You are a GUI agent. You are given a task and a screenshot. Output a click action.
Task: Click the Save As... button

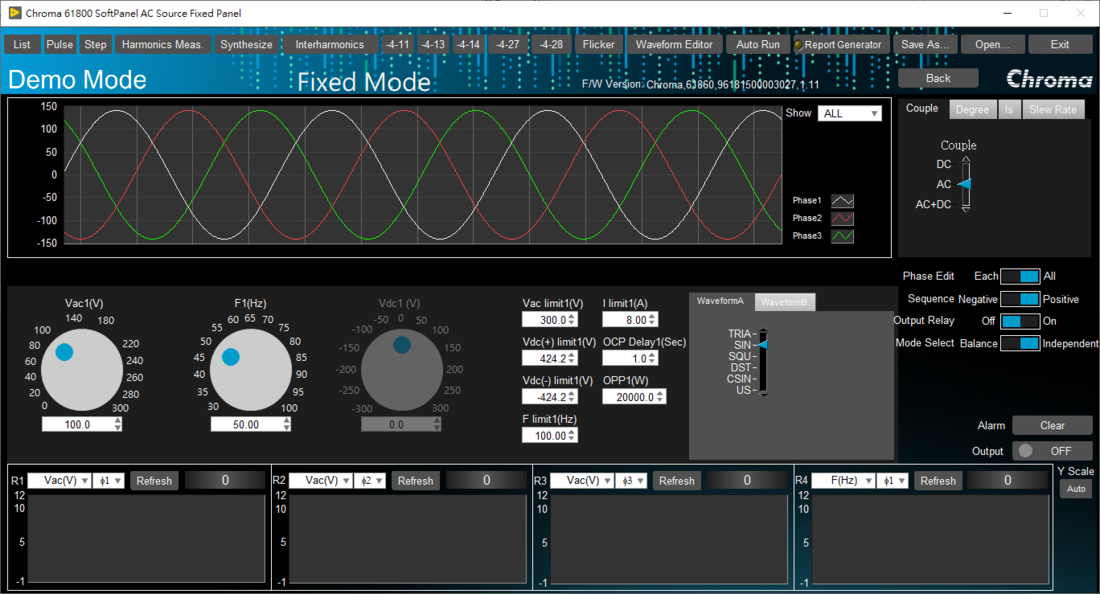coord(925,44)
